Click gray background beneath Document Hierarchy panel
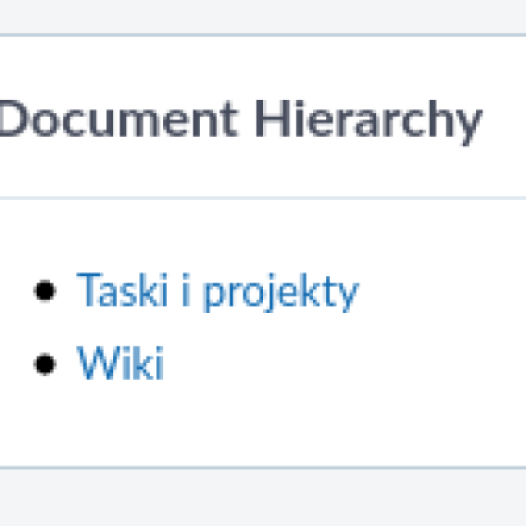The height and width of the screenshot is (526, 526). coord(263,498)
